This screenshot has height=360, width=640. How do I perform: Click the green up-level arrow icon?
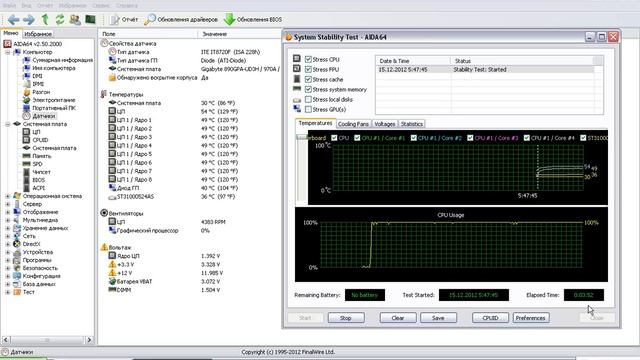coord(45,19)
